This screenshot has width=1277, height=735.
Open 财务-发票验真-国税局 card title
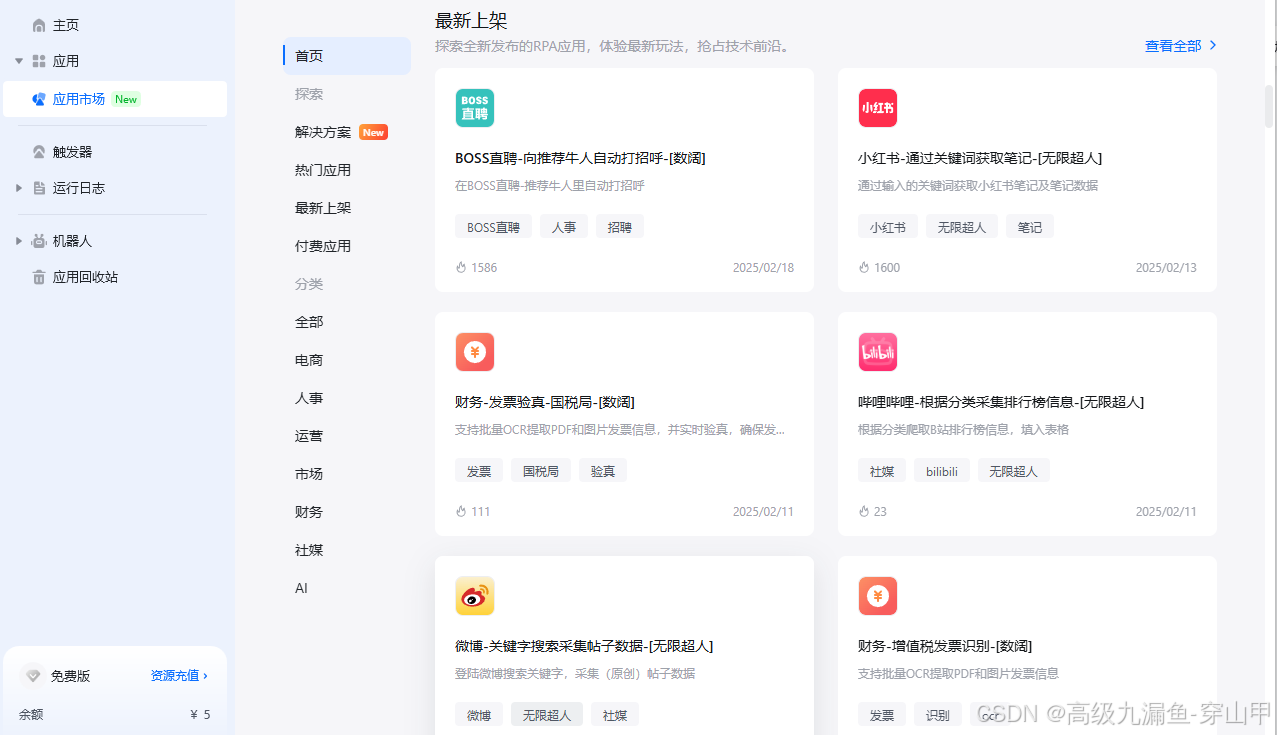point(545,402)
